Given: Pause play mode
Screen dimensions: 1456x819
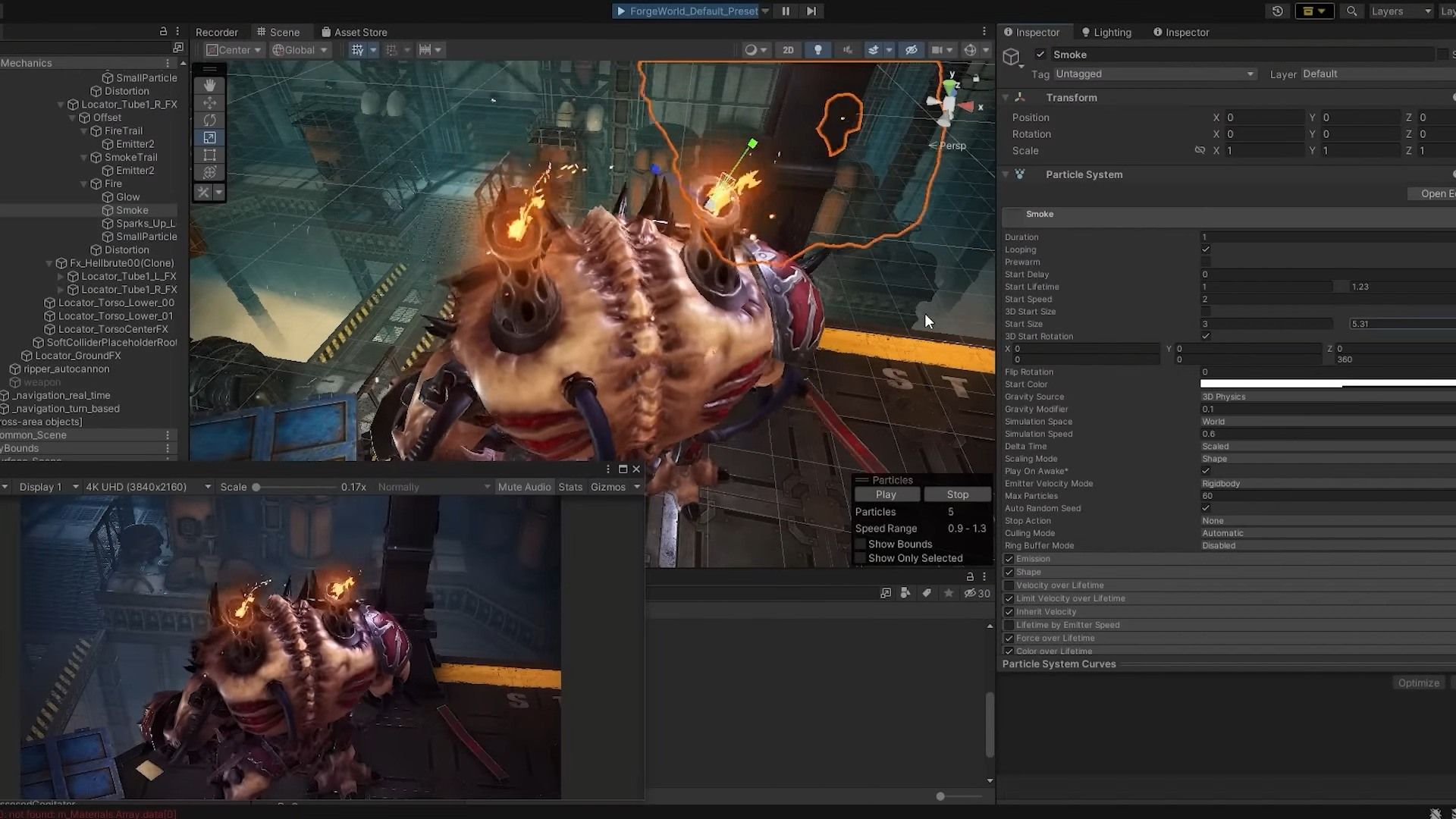Looking at the screenshot, I should point(786,11).
